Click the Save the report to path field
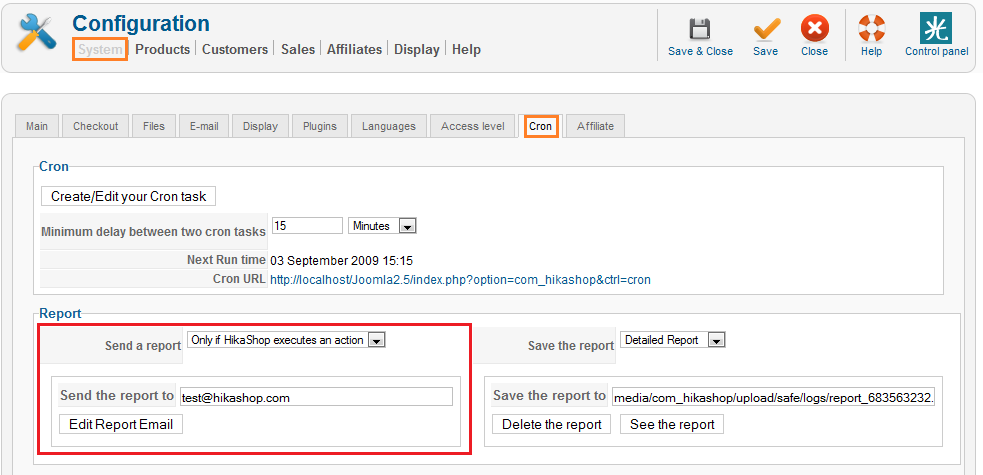This screenshot has width=983, height=475. (x=774, y=397)
